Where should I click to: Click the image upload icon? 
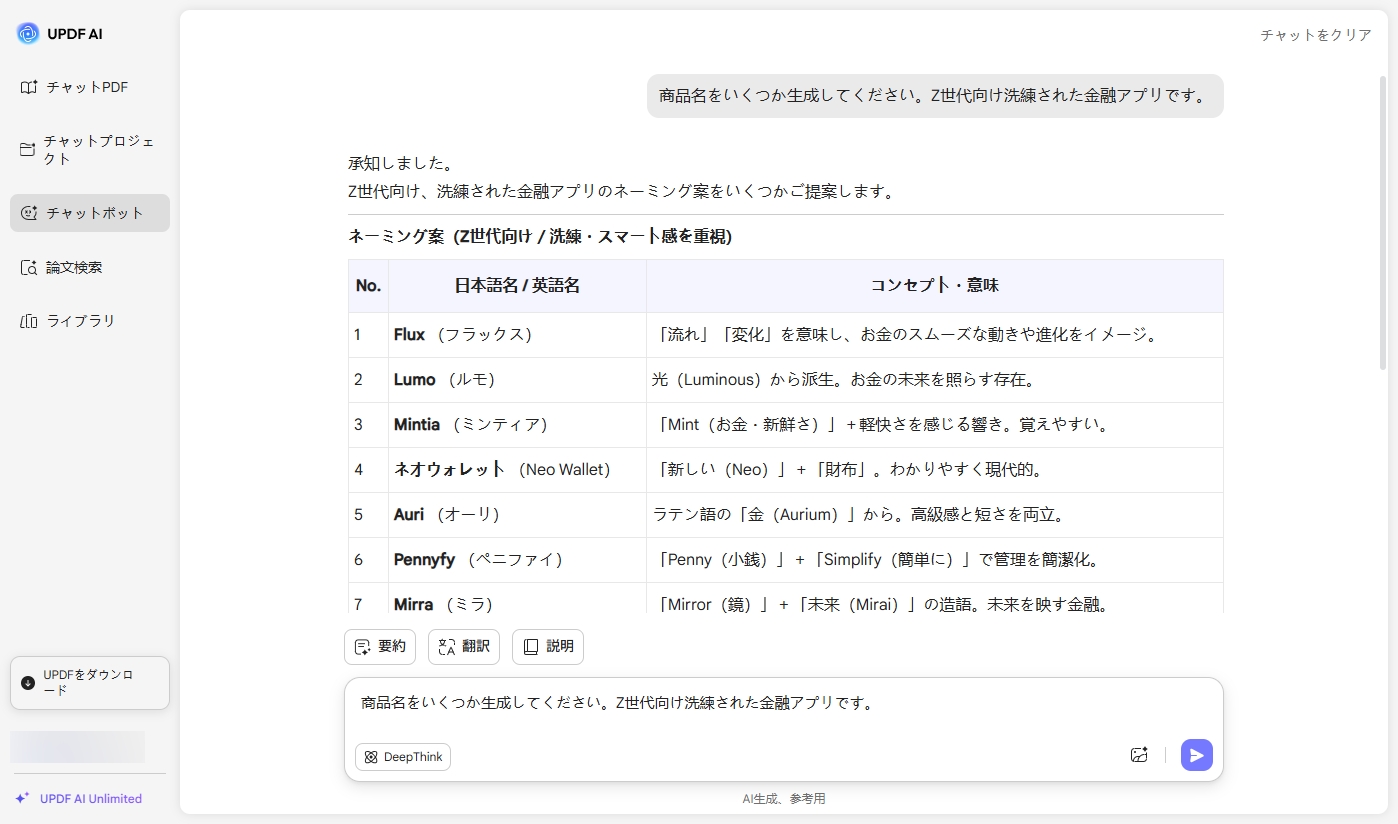click(1139, 755)
